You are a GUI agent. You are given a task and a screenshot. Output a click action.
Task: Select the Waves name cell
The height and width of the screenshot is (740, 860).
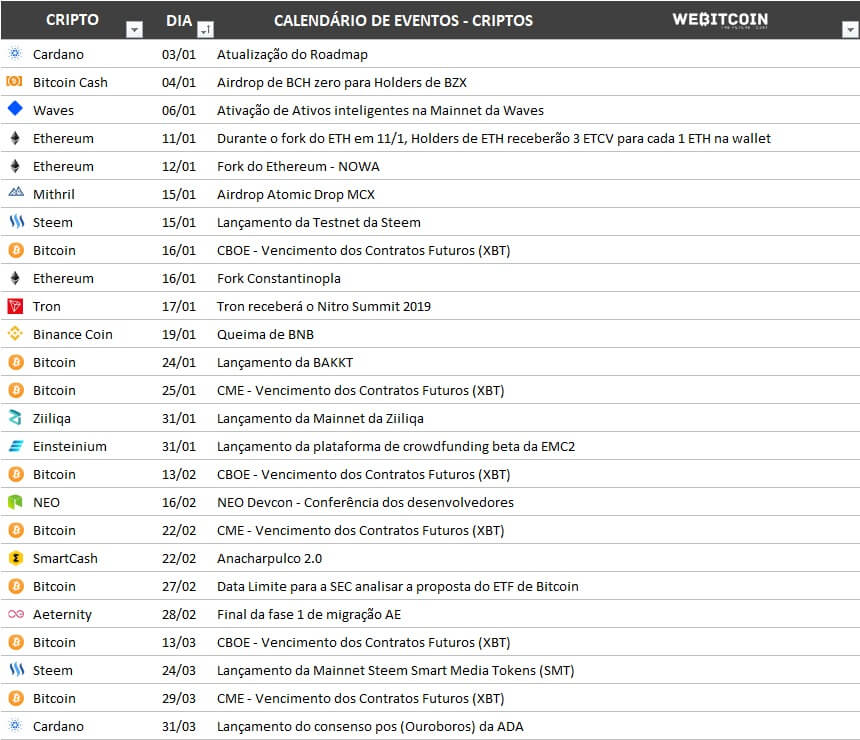click(53, 110)
